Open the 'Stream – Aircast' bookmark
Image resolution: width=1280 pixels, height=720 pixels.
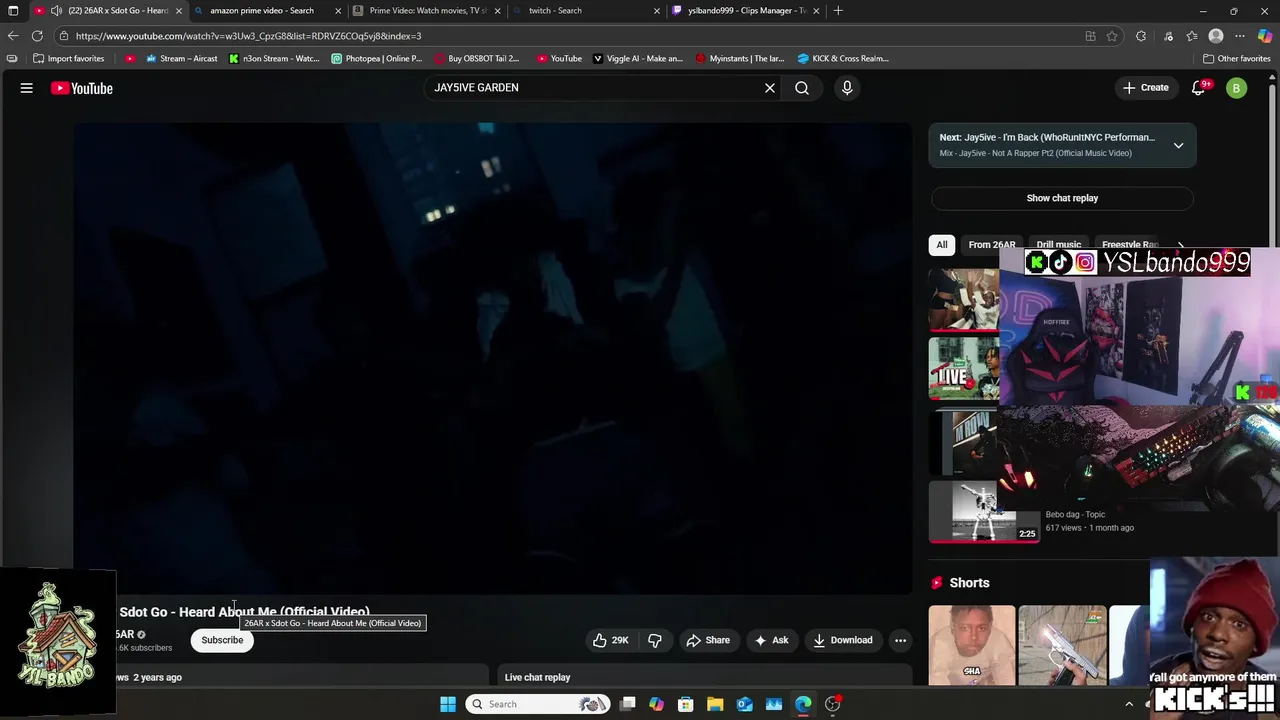pos(181,59)
